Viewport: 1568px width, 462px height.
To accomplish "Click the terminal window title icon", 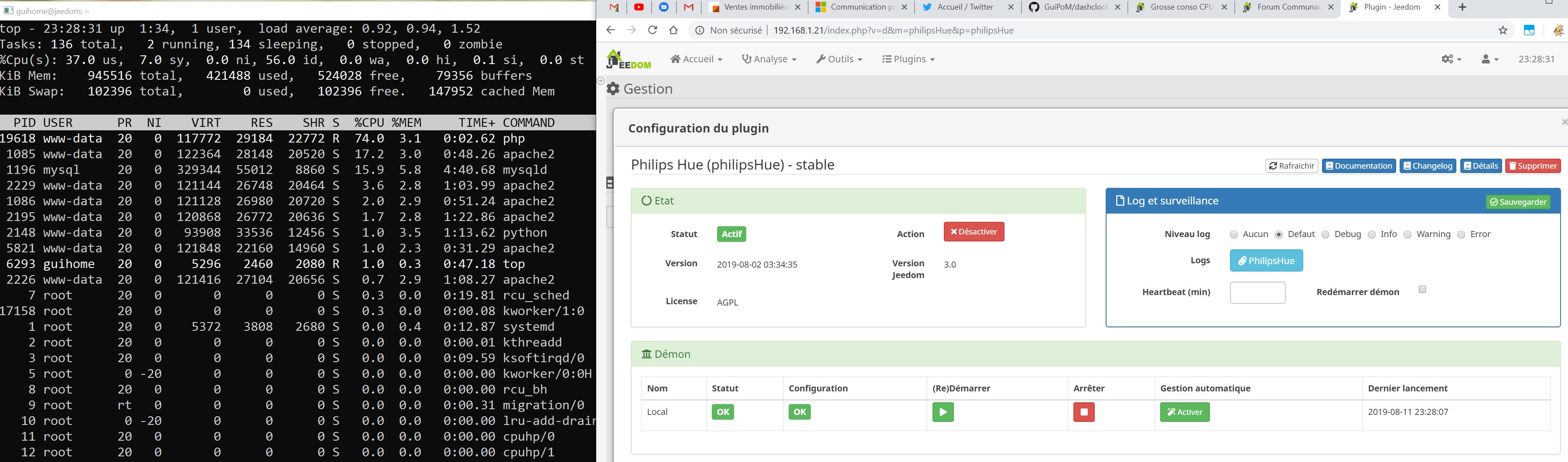I will tap(8, 11).
